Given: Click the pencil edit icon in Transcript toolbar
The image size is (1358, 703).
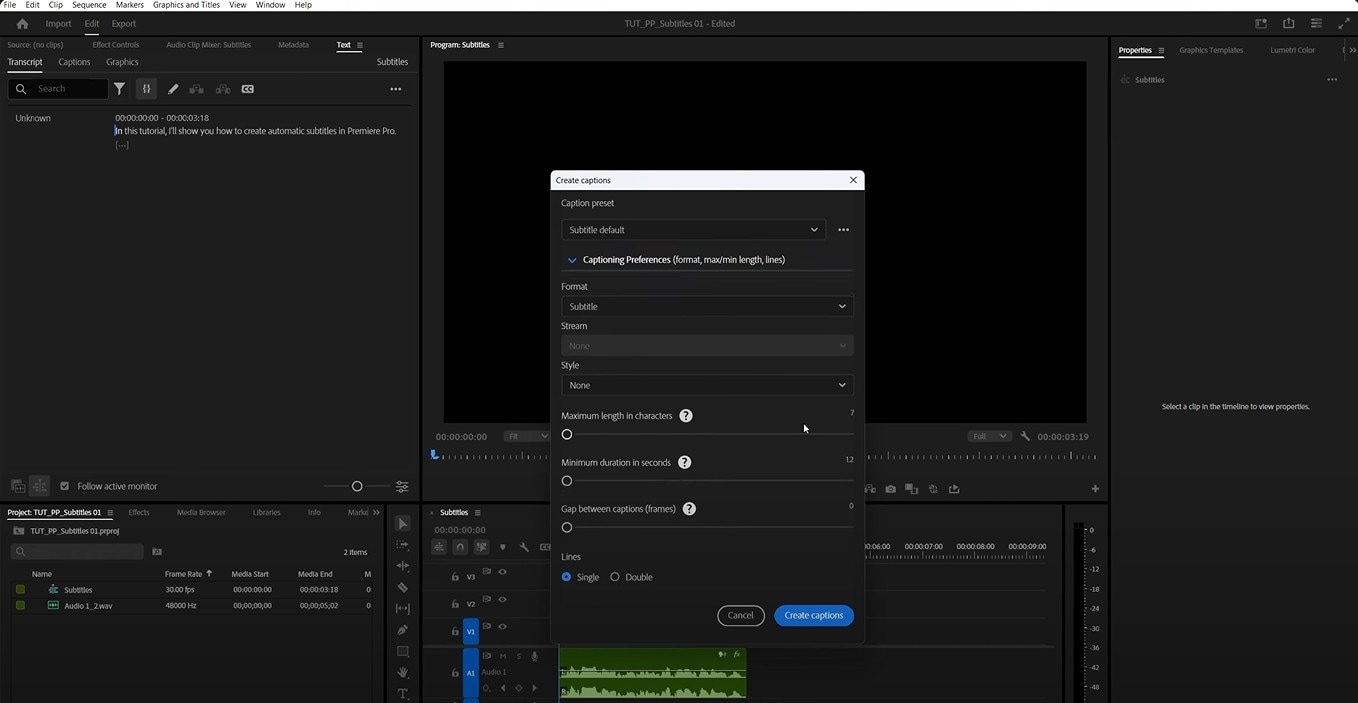Looking at the screenshot, I should coord(173,89).
